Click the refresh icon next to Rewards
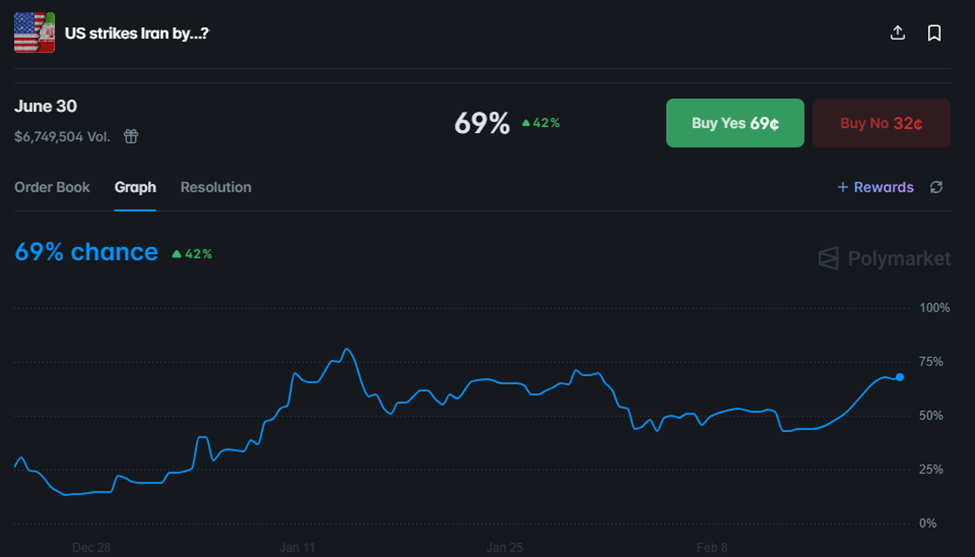Image resolution: width=975 pixels, height=557 pixels. coord(936,187)
